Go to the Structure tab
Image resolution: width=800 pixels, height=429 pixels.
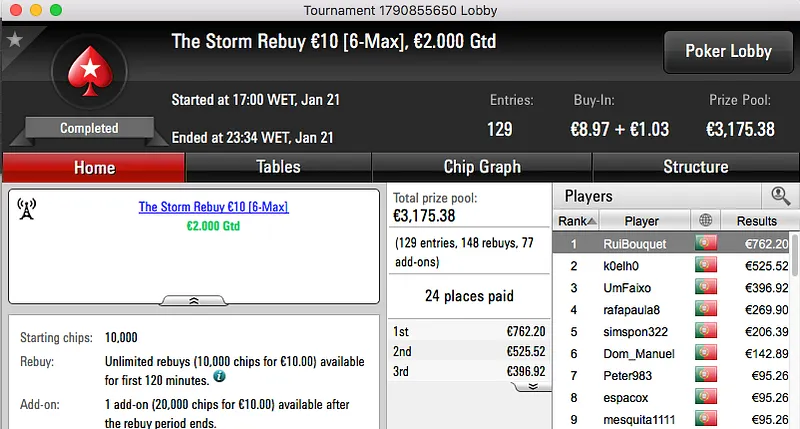point(695,167)
